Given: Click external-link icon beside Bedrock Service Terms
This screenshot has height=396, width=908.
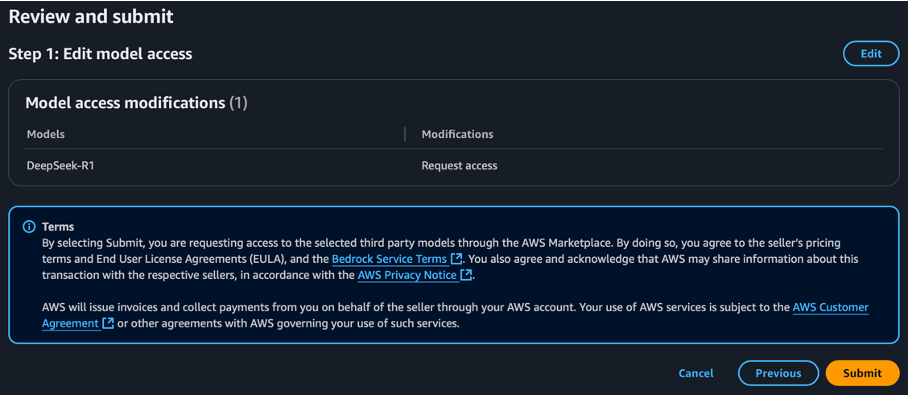Looking at the screenshot, I should 456,258.
